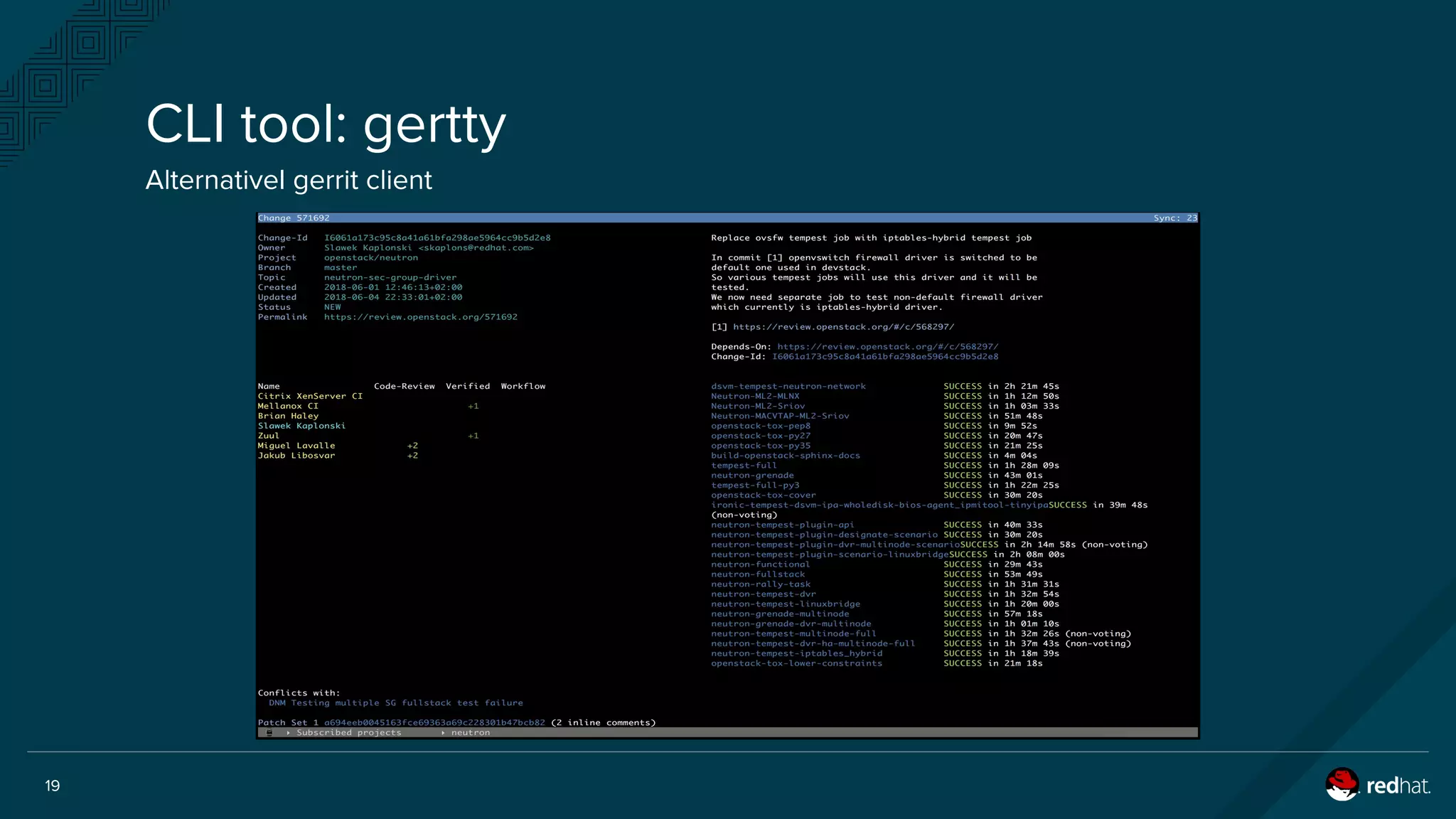Image resolution: width=1456 pixels, height=819 pixels.
Task: Select reviewer Slawek Kaplonski in the votes table
Action: [x=301, y=427]
